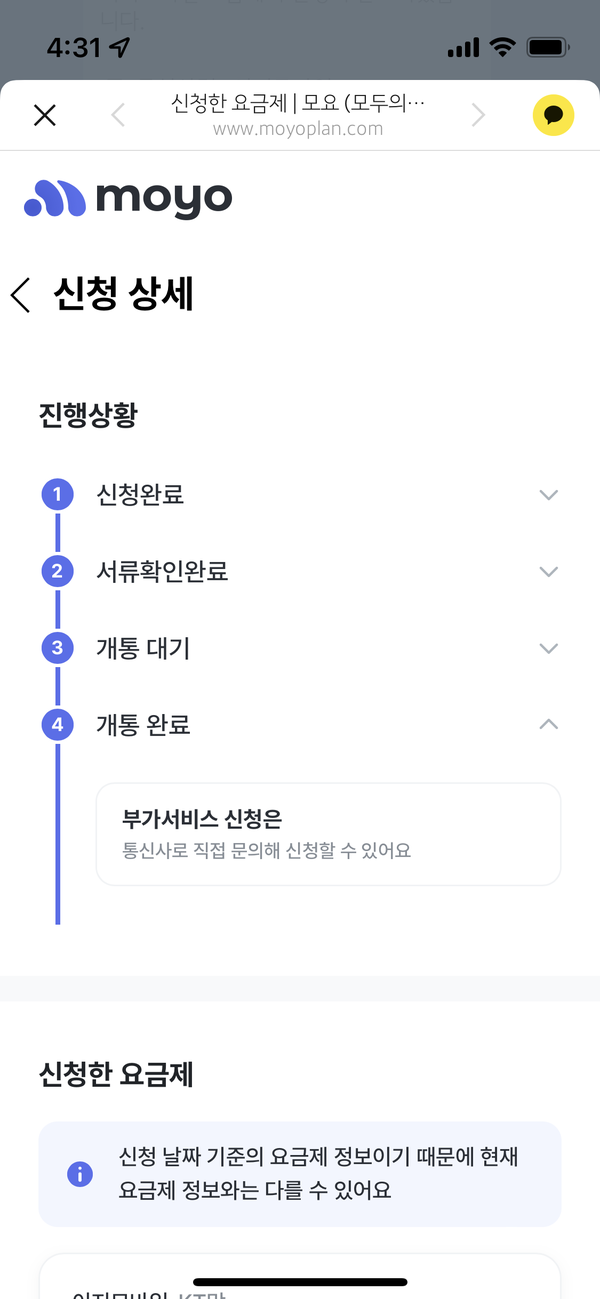
Task: Open the yellow KakaoTalk chat icon
Action: (553, 115)
